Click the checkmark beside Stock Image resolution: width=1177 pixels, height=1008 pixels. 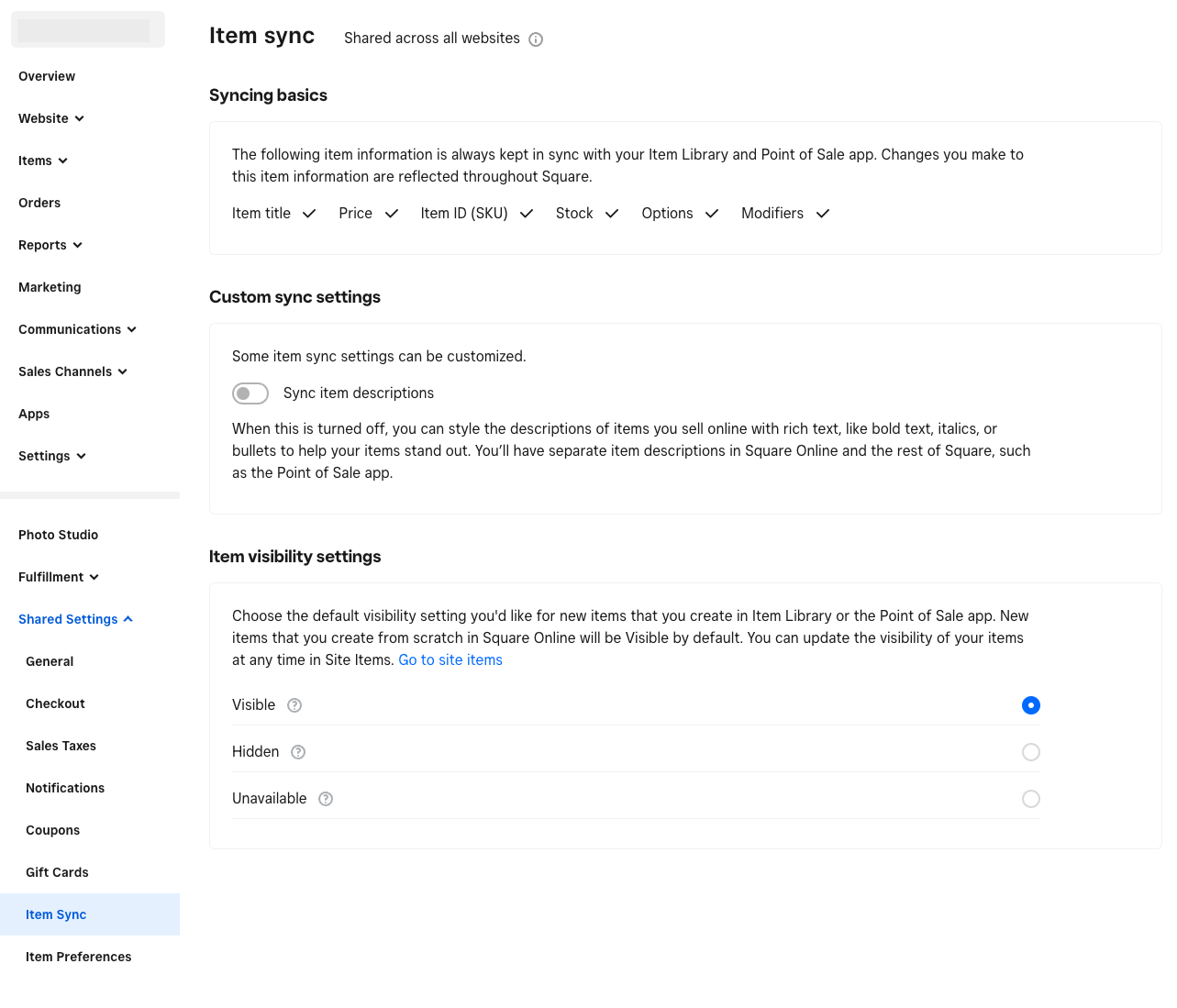(x=612, y=214)
